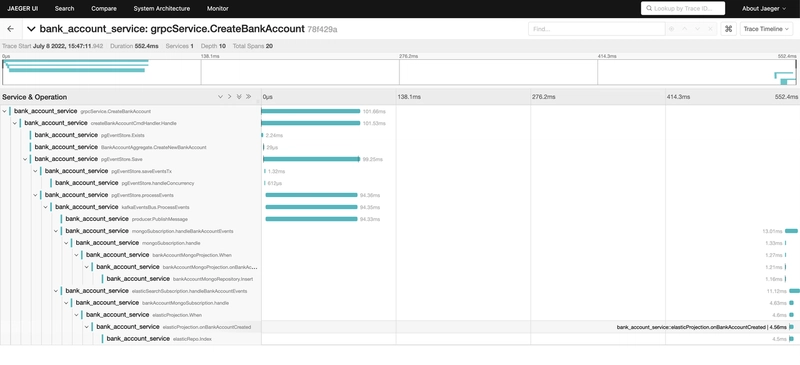
Task: Click the 4.56ms onBankAccountCreated span label
Action: point(702,327)
